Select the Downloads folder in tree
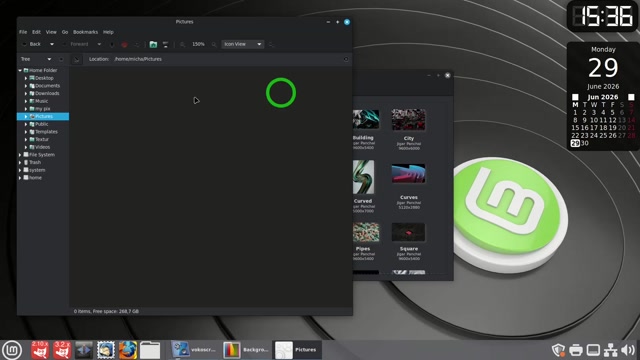The width and height of the screenshot is (640, 360). click(47, 93)
